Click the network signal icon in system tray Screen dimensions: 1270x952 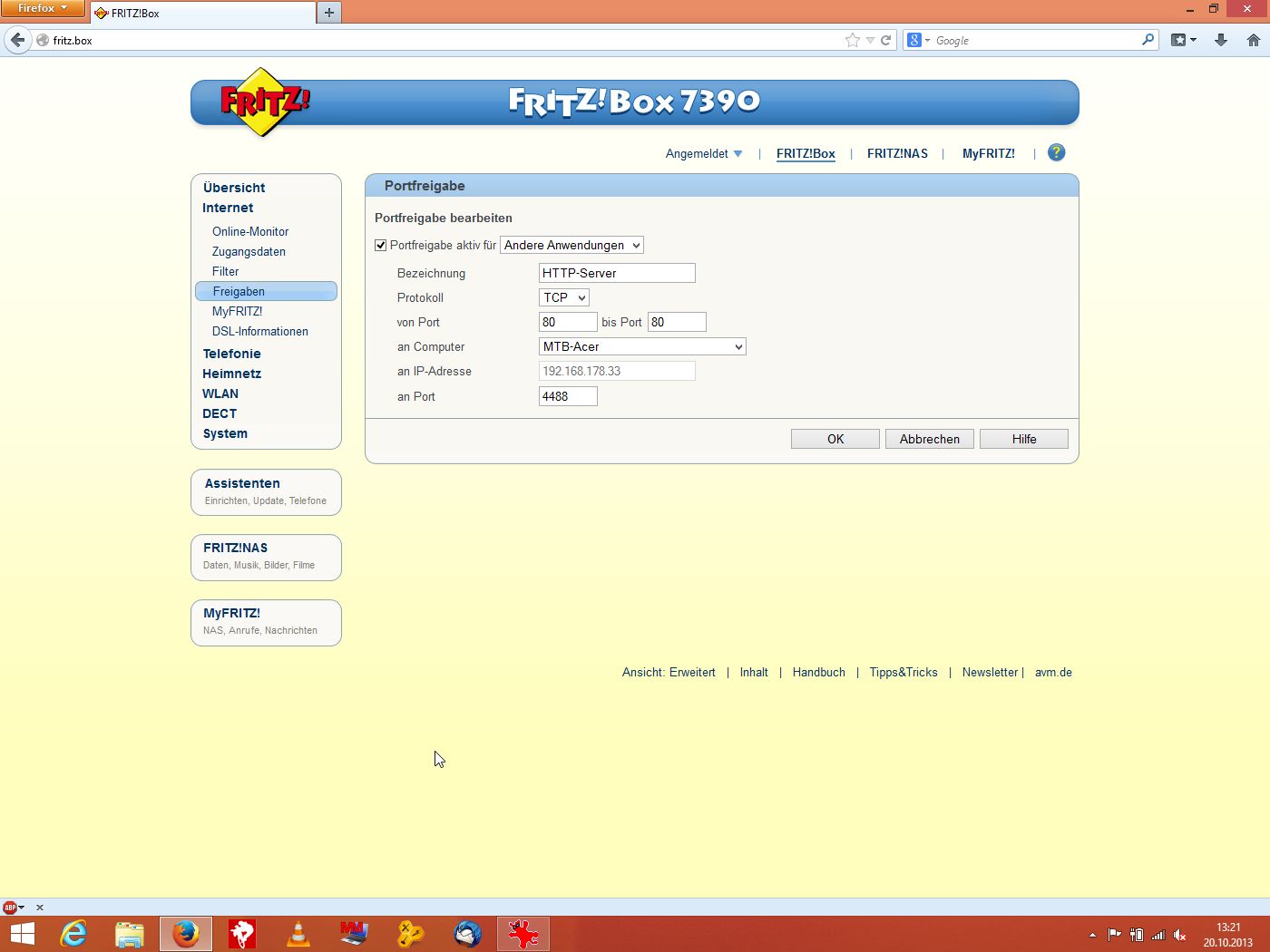click(1158, 935)
